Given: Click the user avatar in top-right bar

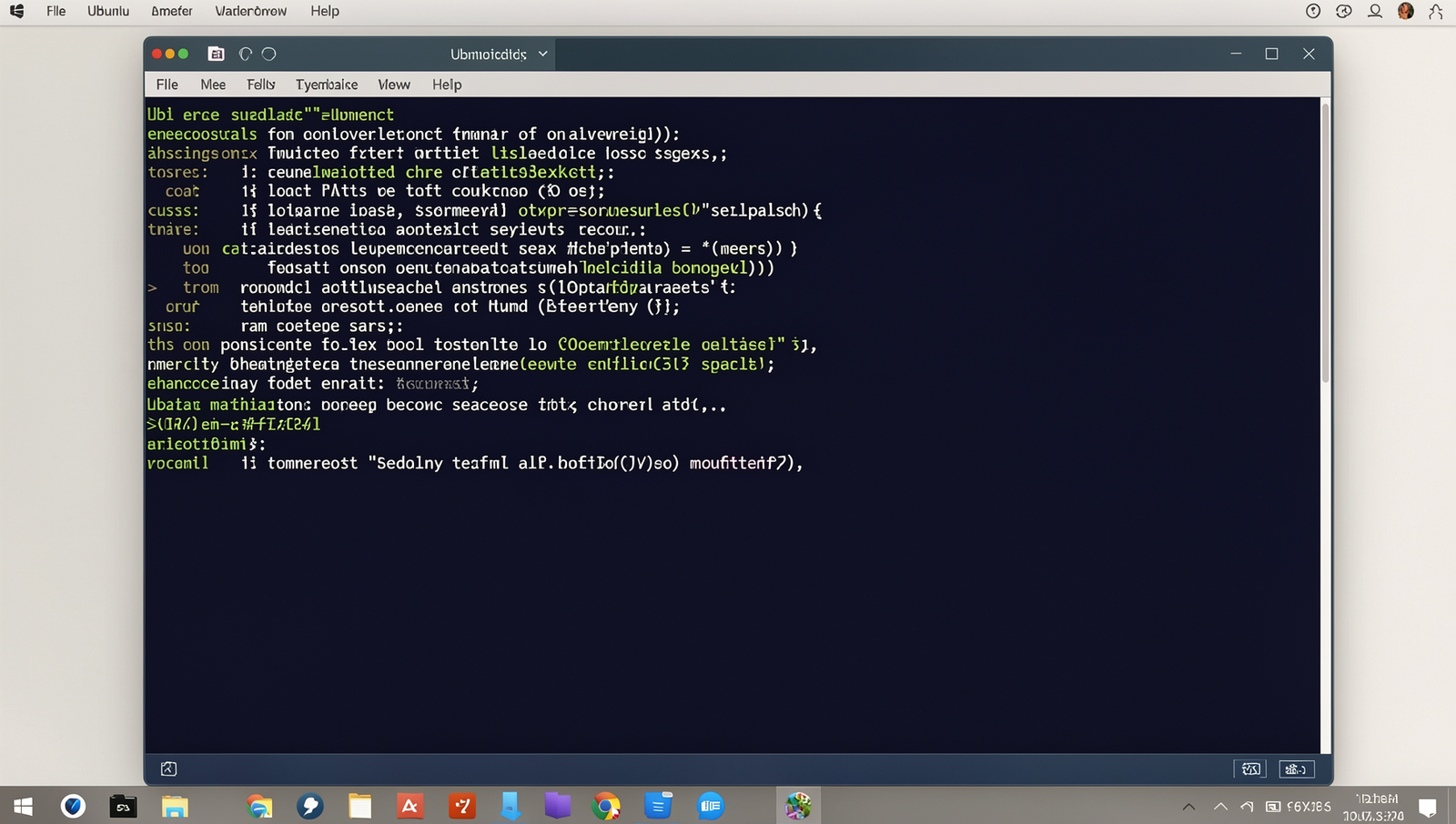Looking at the screenshot, I should point(1406,11).
